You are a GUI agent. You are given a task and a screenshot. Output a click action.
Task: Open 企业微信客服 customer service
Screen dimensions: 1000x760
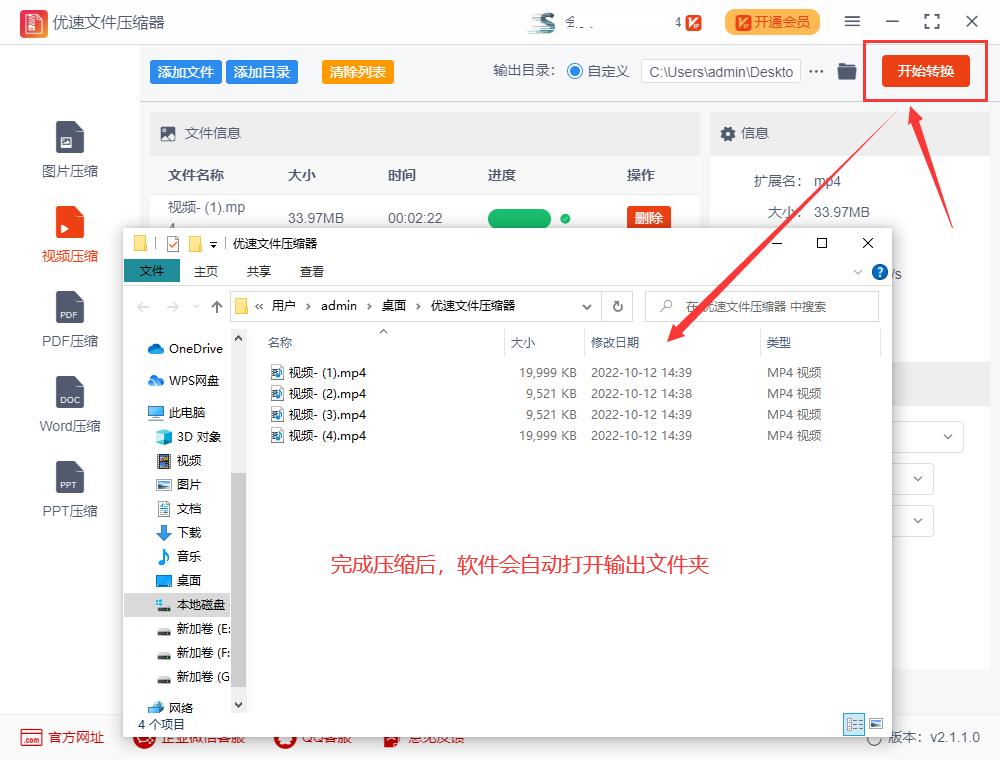pos(193,738)
